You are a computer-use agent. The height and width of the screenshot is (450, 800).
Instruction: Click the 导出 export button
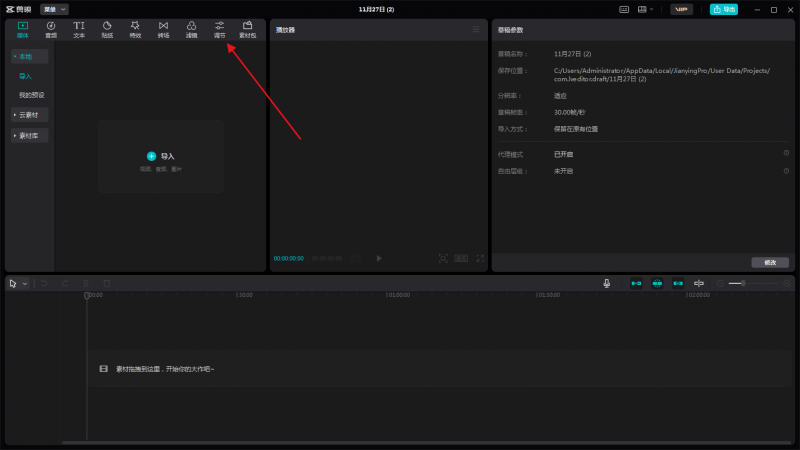[x=723, y=9]
